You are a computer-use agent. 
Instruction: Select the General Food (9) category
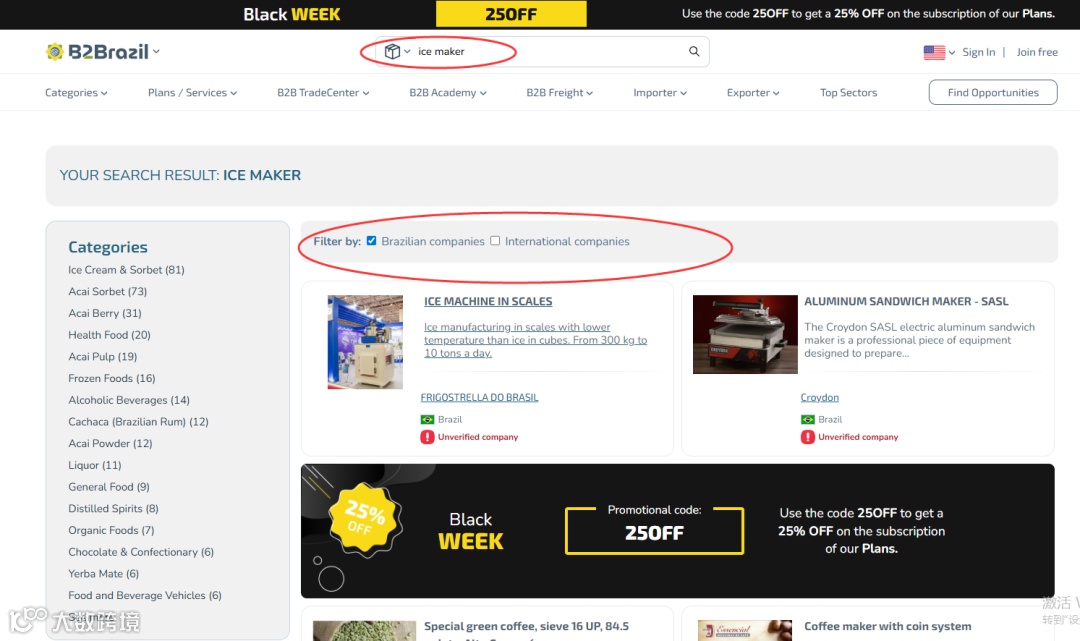[x=109, y=487]
